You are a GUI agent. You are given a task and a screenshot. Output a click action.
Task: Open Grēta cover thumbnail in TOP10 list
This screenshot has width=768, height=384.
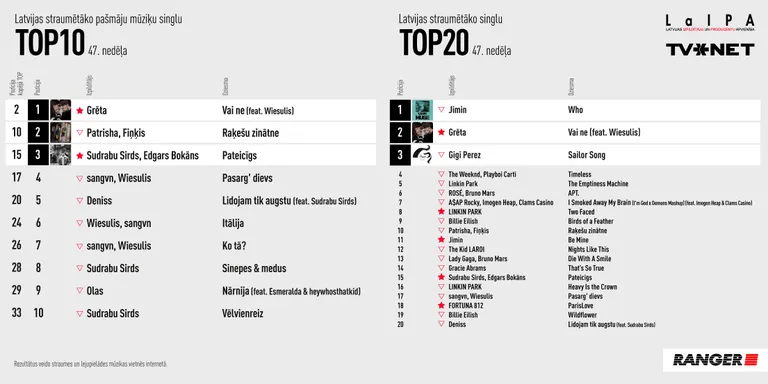(x=60, y=110)
